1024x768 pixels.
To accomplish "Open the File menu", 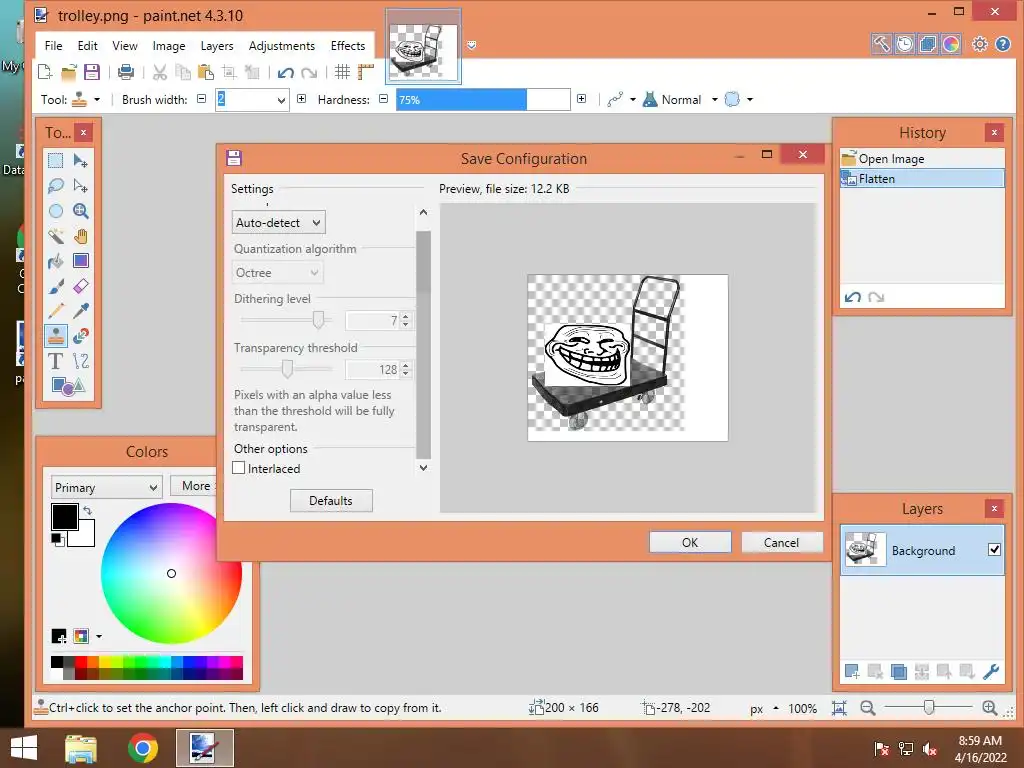I will point(54,46).
